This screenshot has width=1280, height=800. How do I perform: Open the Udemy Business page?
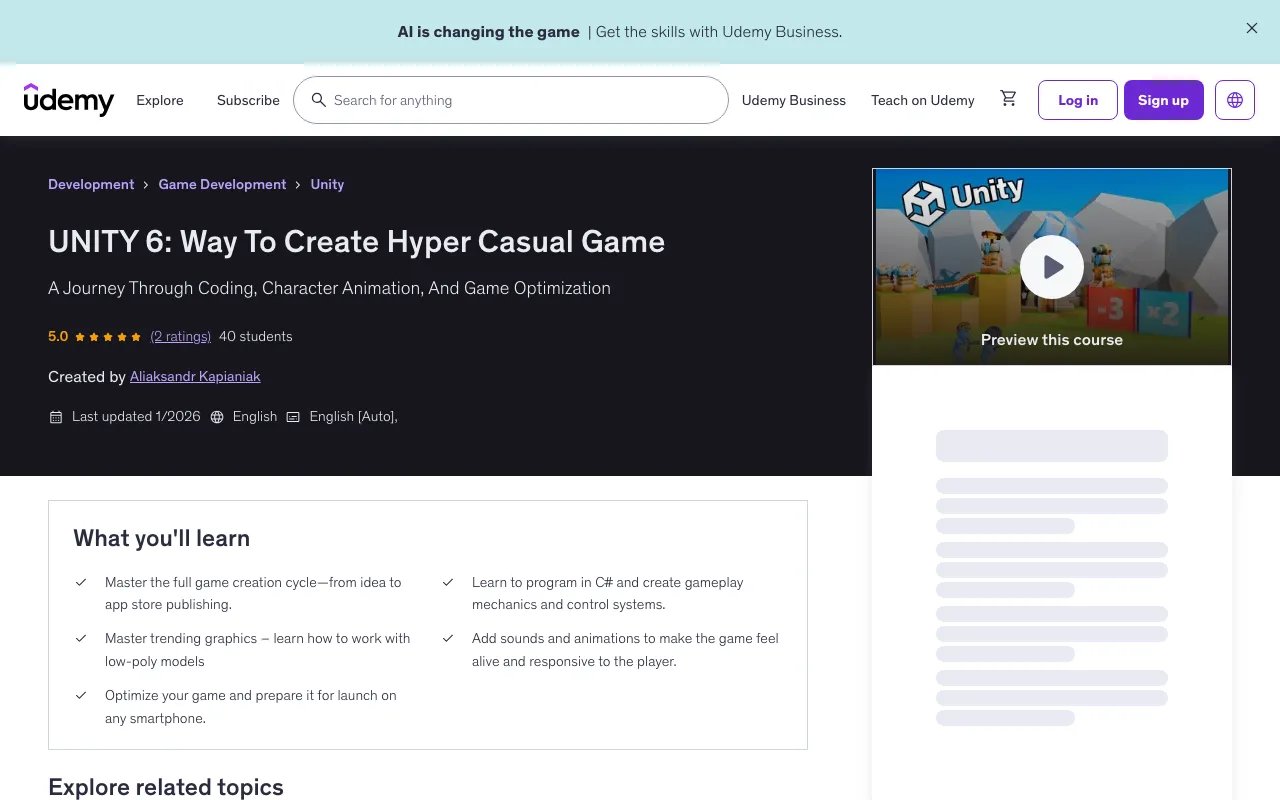793,100
